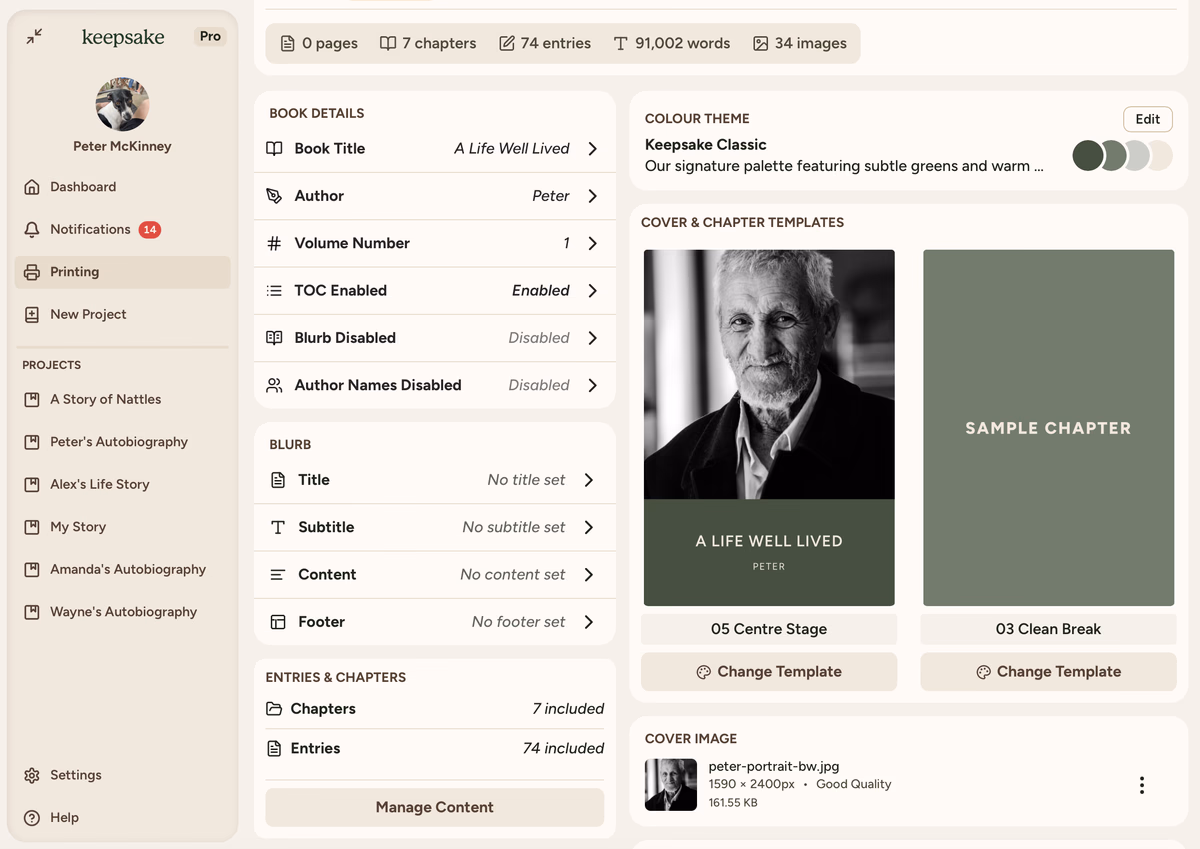
Task: Click the Dashboard home icon
Action: (32, 187)
